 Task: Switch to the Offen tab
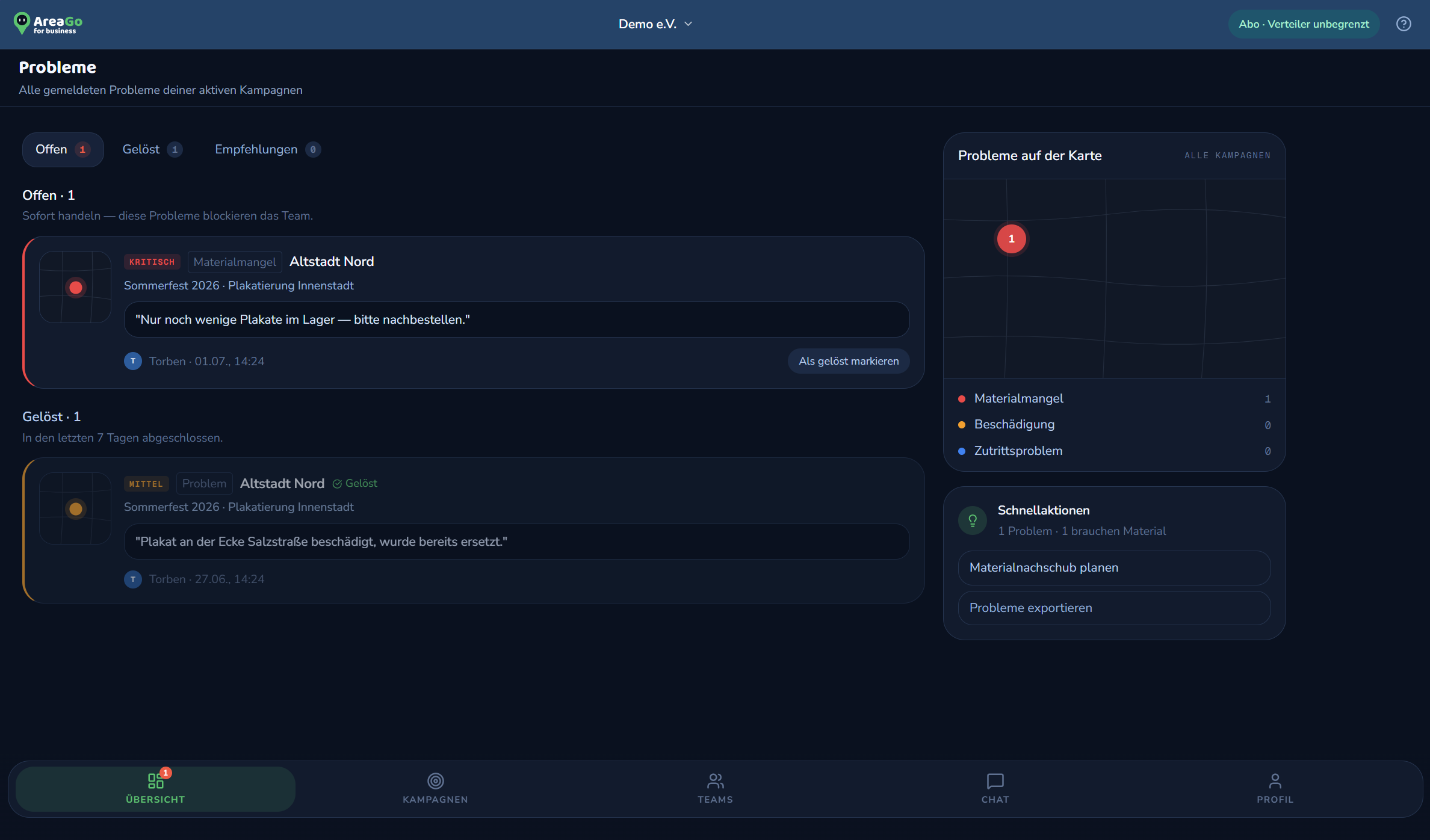coord(63,149)
